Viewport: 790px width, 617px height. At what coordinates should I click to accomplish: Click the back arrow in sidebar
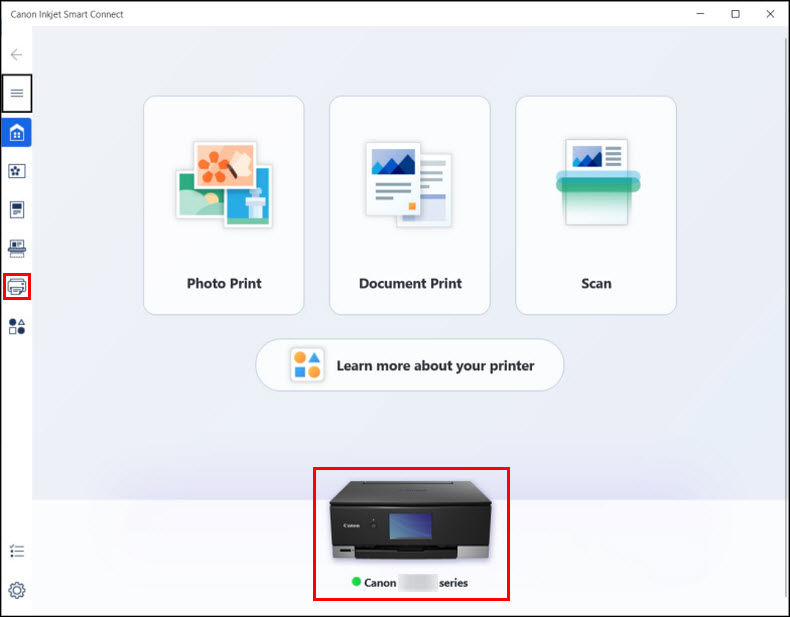click(17, 54)
